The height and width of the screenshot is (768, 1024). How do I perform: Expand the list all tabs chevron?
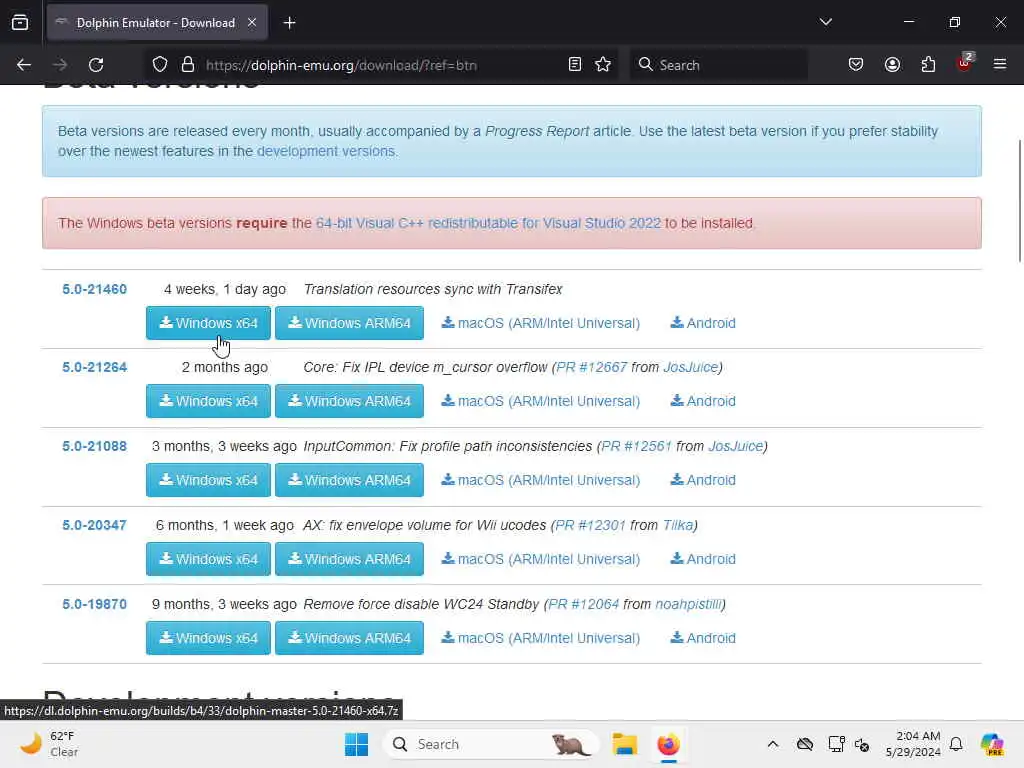[x=825, y=22]
